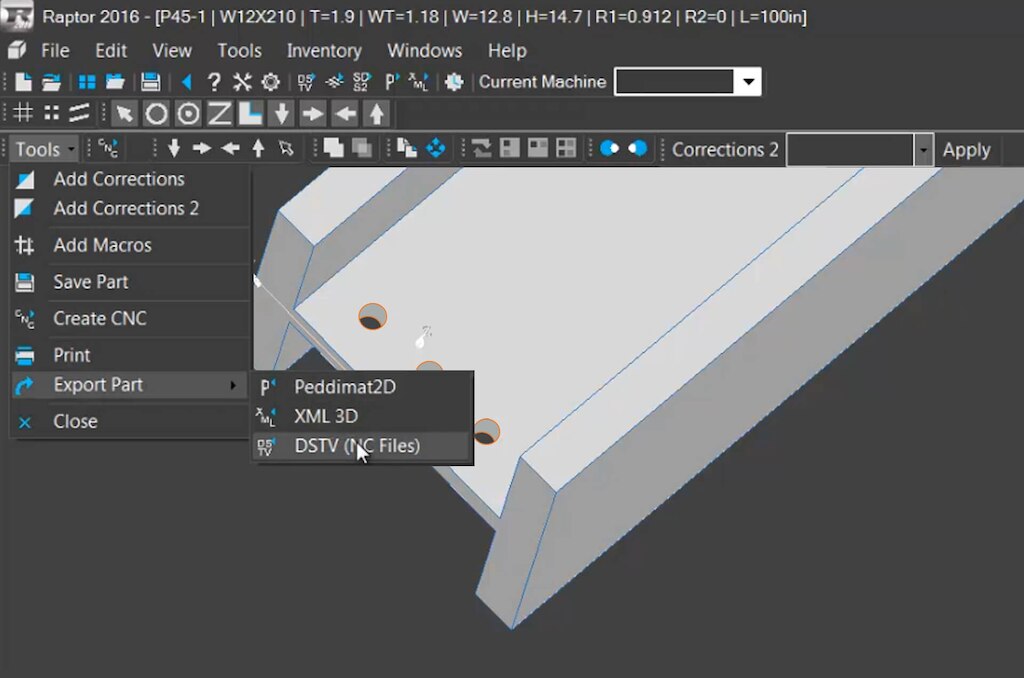Click the grid hash icon in the second toolbar
This screenshot has width=1024, height=678.
pyautogui.click(x=22, y=113)
